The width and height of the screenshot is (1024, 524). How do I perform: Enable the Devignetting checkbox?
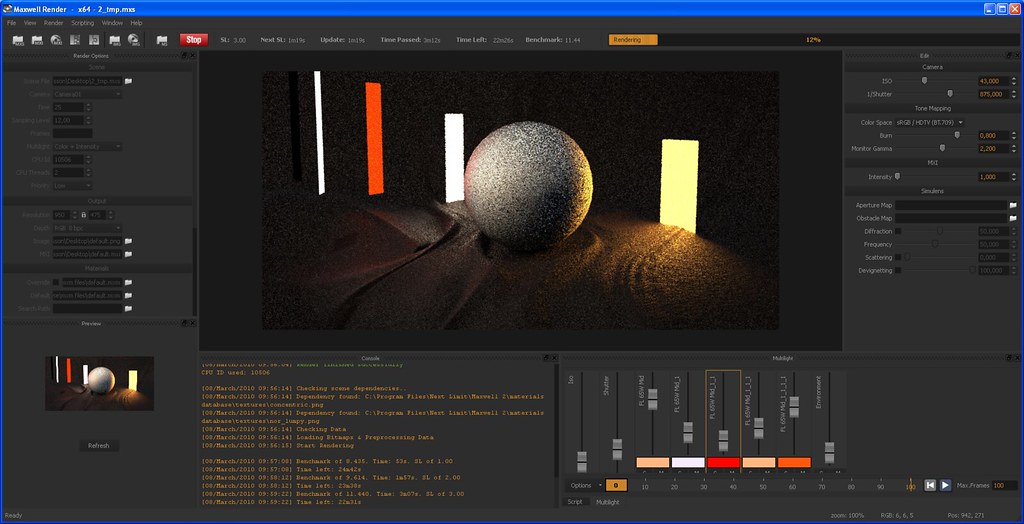click(x=899, y=270)
